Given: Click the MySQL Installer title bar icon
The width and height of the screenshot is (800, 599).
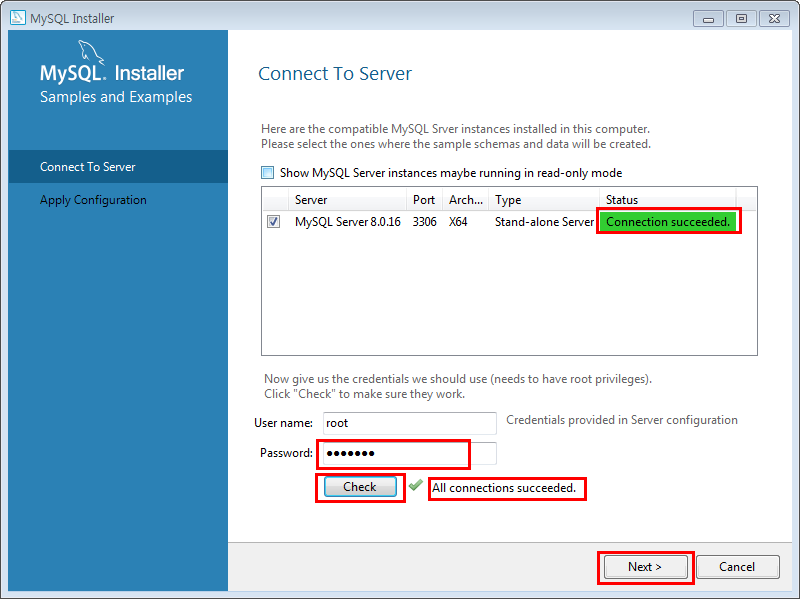Looking at the screenshot, I should click(x=18, y=18).
